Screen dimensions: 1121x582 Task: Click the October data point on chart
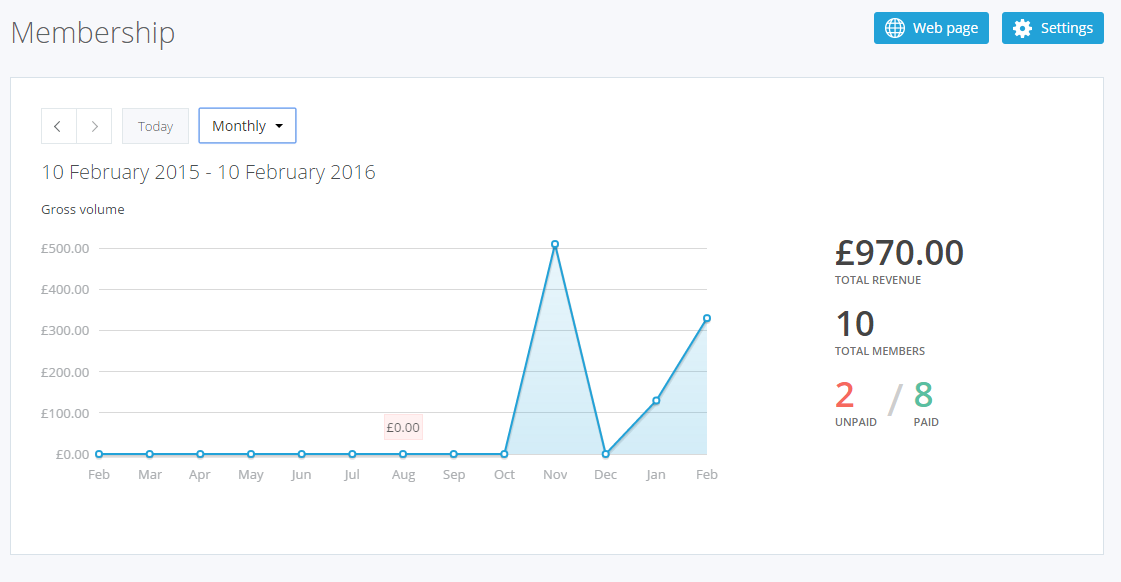pyautogui.click(x=504, y=454)
